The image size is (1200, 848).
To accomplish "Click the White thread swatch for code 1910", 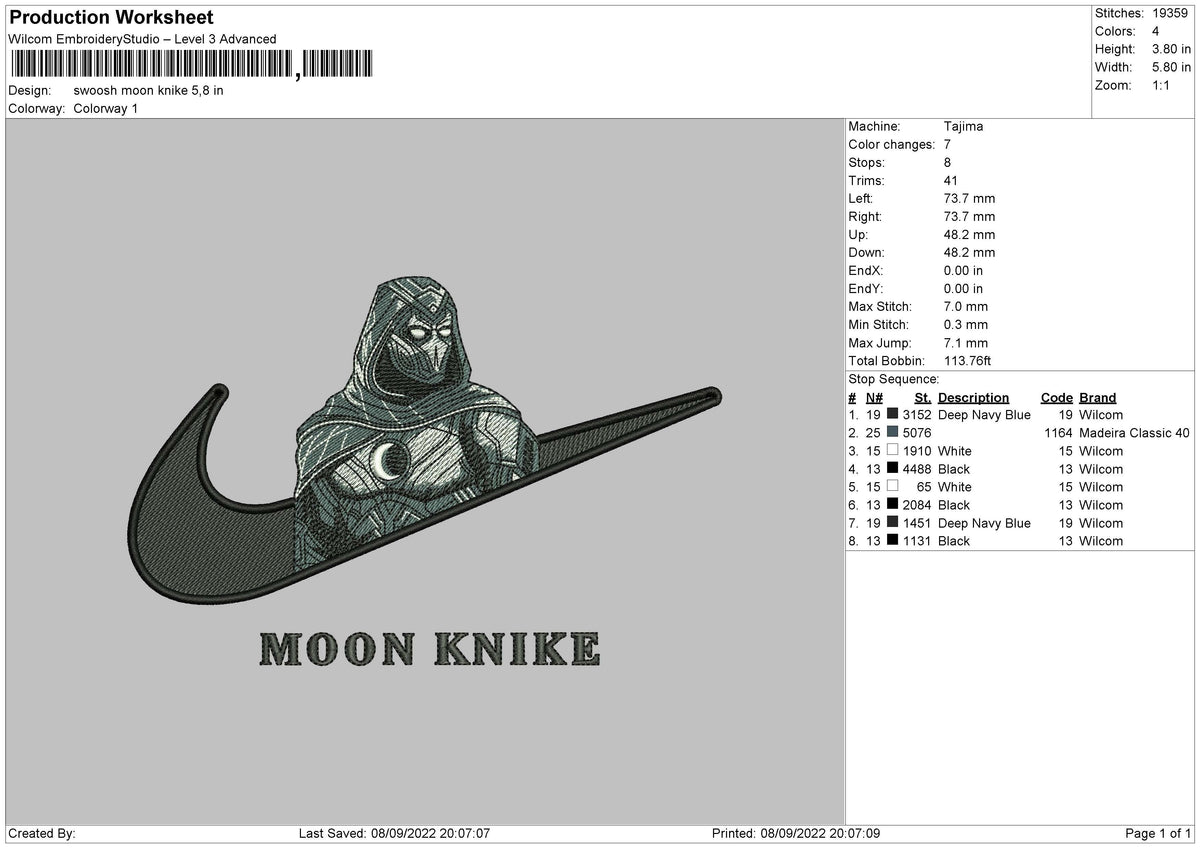I will coord(891,451).
